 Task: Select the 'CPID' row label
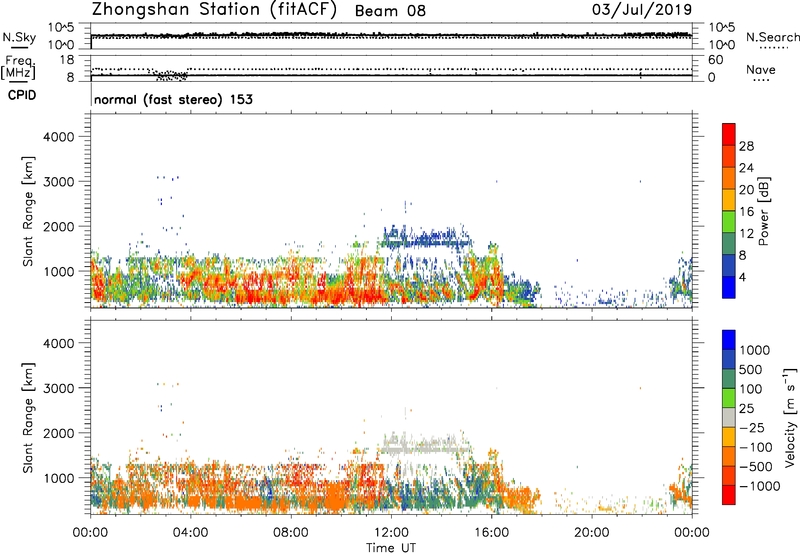coord(22,95)
